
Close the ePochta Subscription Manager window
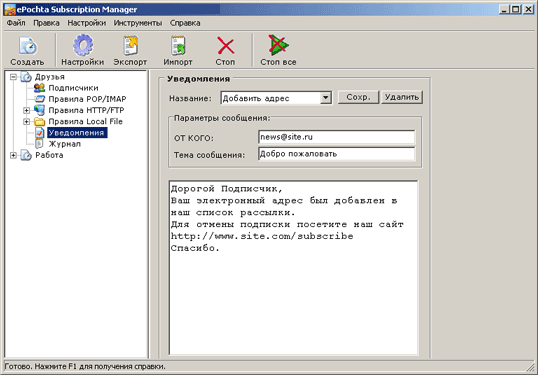(528, 9)
